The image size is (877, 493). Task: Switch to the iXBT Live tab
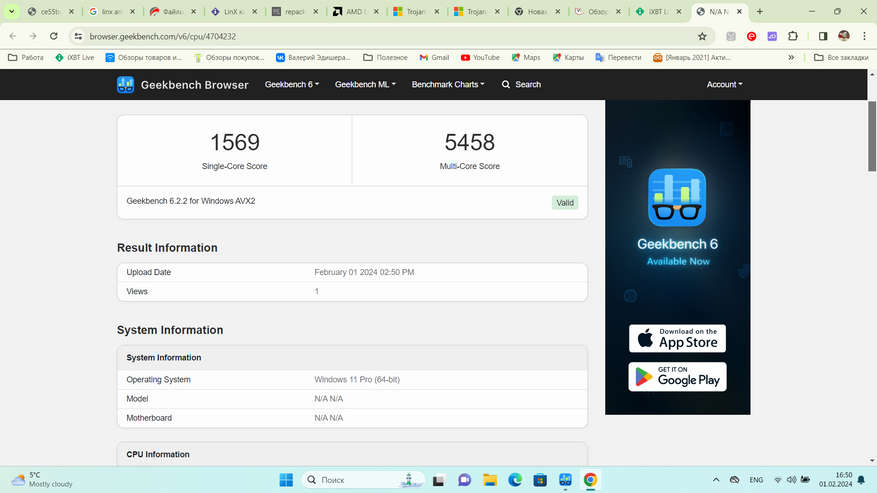pos(658,11)
